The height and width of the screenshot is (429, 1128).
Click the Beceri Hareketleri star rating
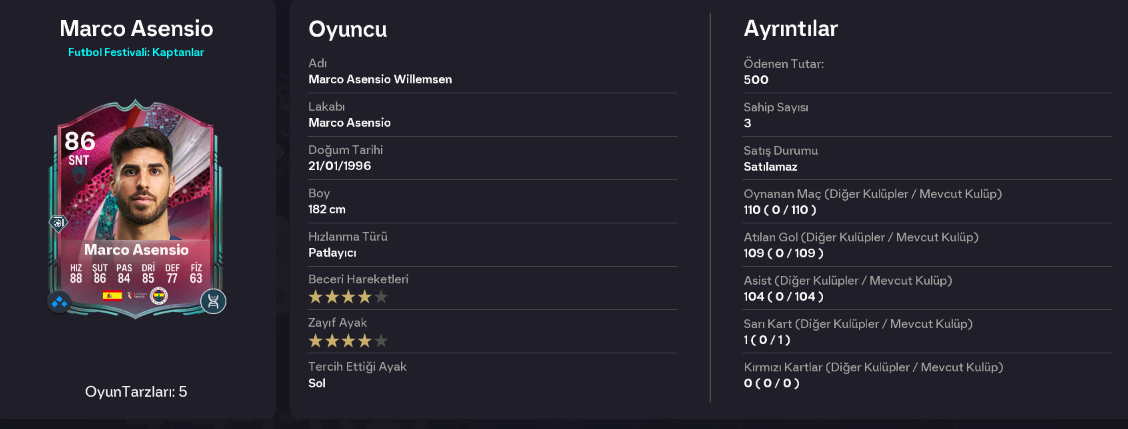pyautogui.click(x=348, y=297)
